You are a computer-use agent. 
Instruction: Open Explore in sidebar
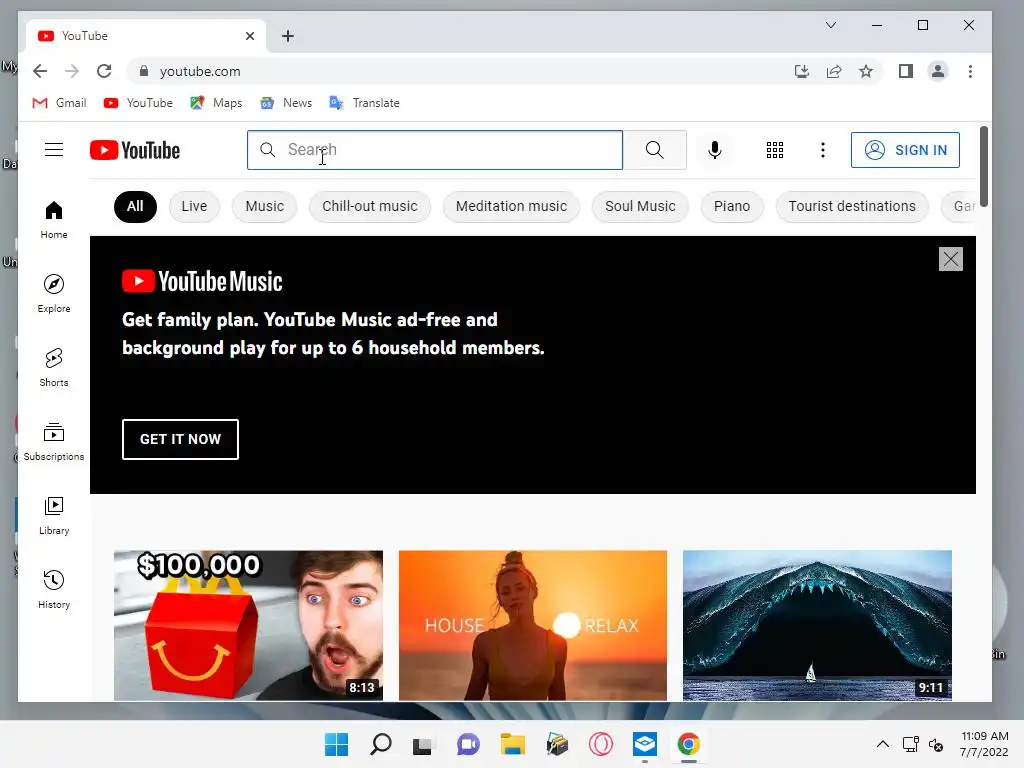(54, 294)
